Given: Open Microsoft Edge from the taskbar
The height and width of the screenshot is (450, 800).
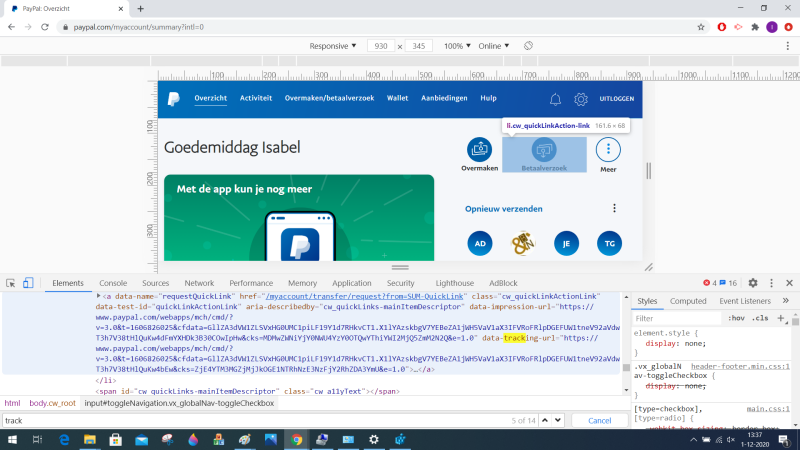Looking at the screenshot, I should (x=64, y=439).
